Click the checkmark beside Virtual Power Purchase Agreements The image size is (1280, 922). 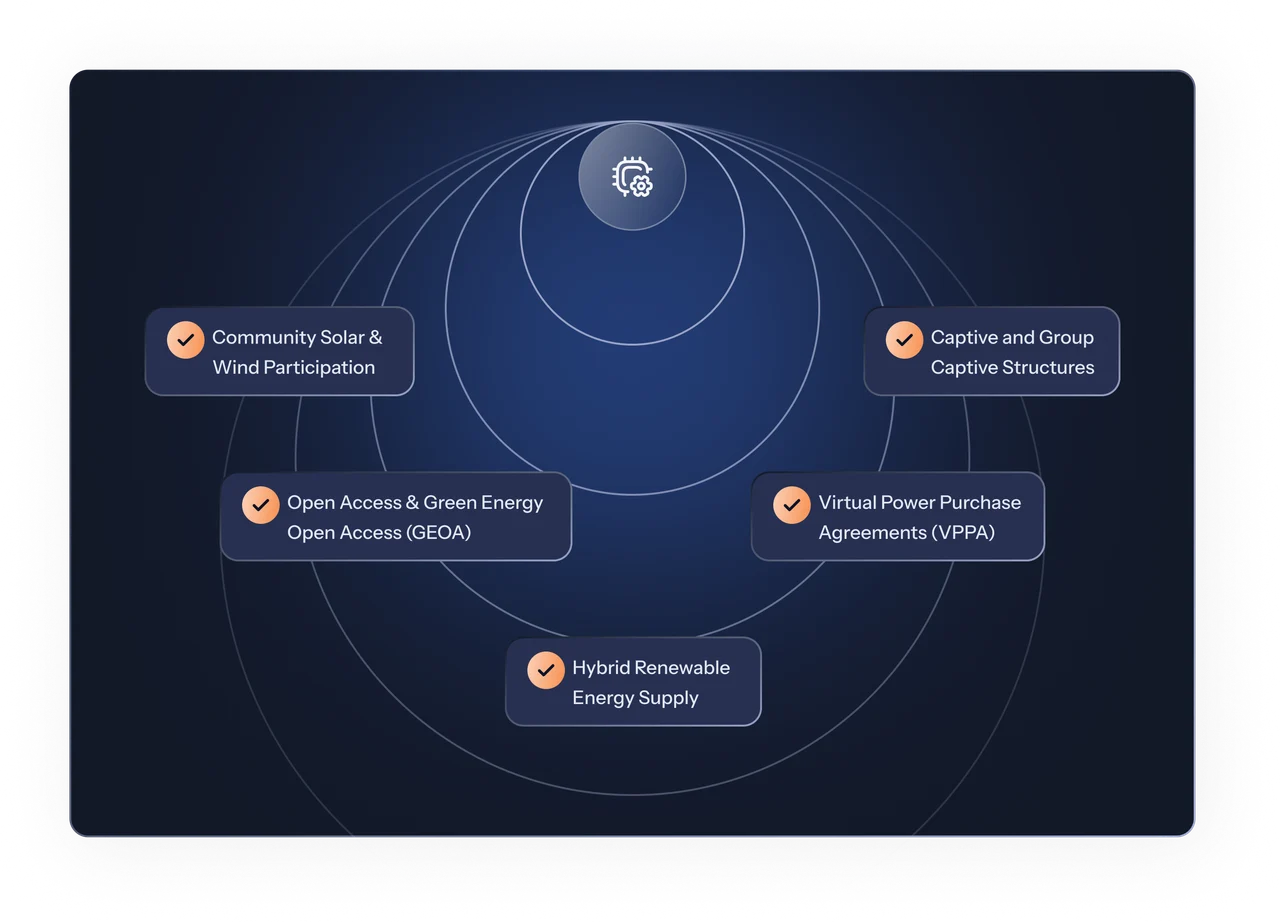pos(792,505)
